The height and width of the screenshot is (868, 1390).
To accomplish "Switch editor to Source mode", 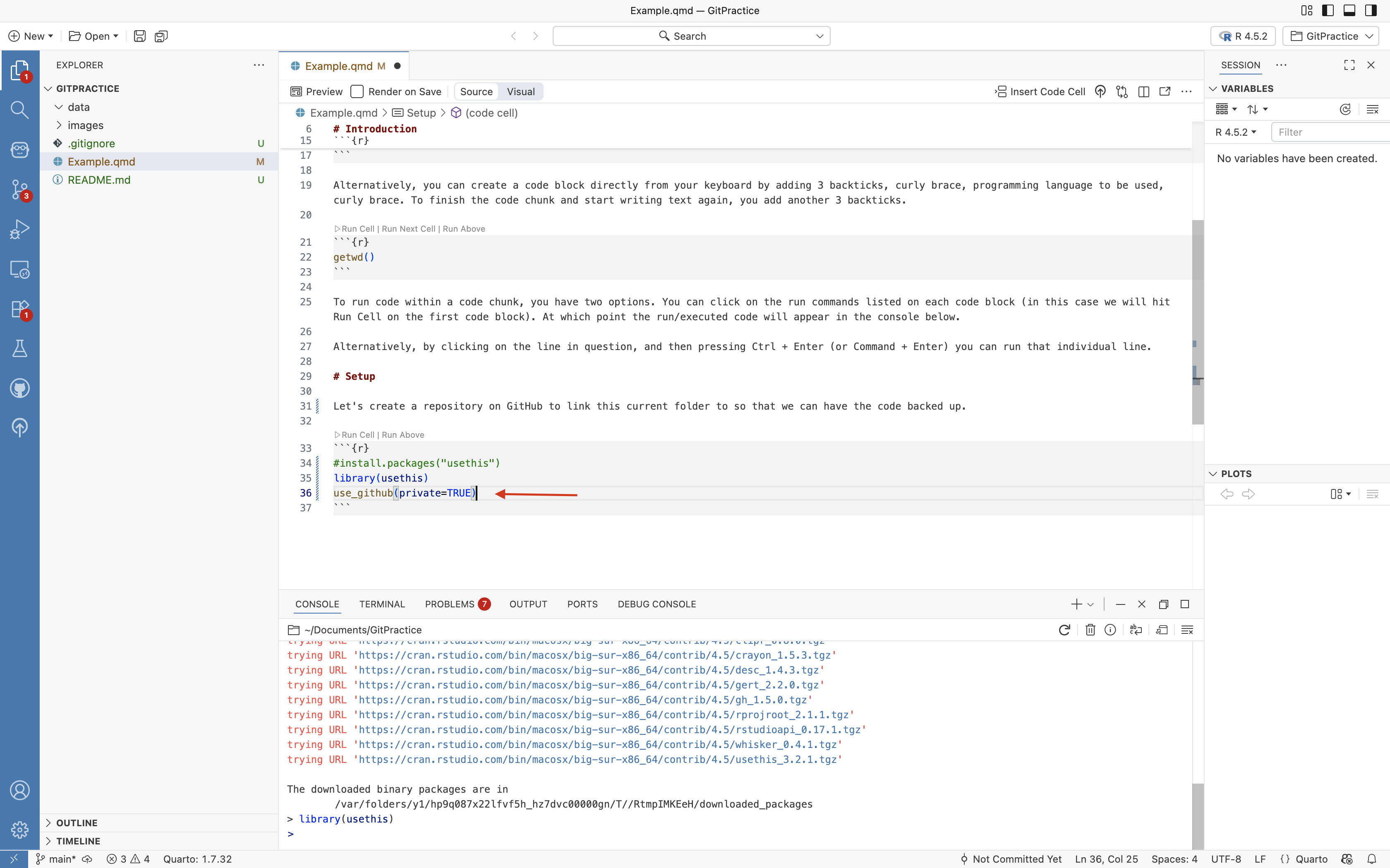I will click(x=476, y=92).
